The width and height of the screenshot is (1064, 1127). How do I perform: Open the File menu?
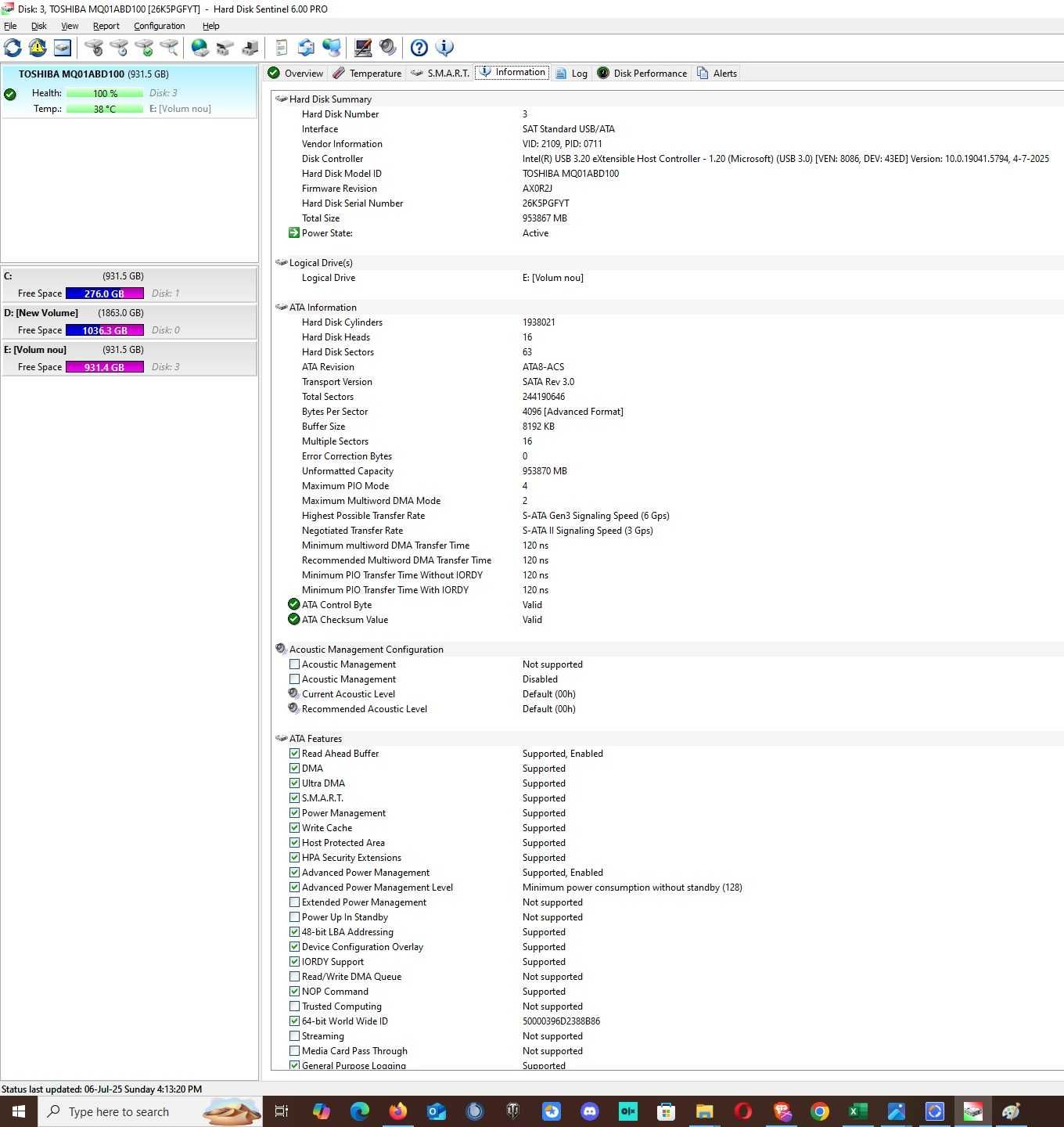pos(10,26)
